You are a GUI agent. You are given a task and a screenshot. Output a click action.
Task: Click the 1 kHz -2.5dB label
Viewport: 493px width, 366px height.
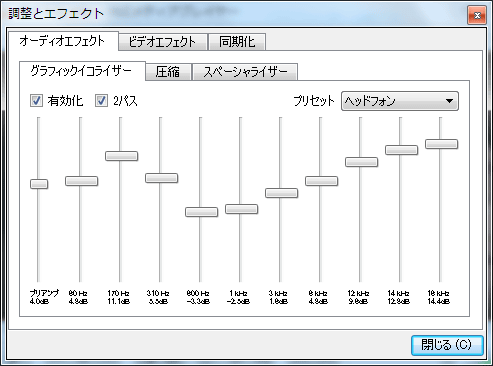[238, 297]
